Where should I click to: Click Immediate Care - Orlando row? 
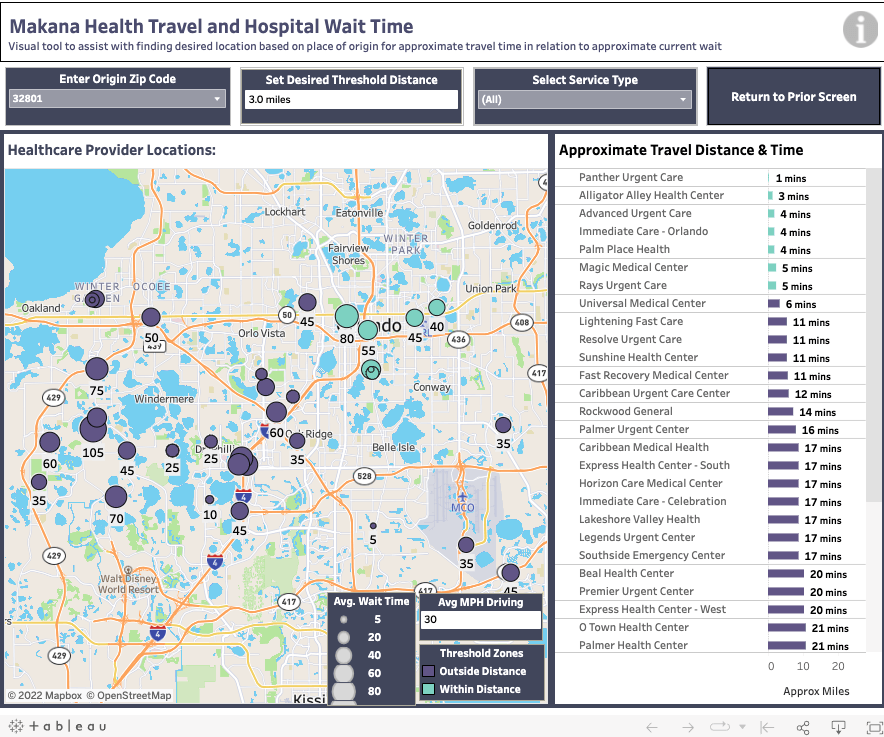[710, 232]
